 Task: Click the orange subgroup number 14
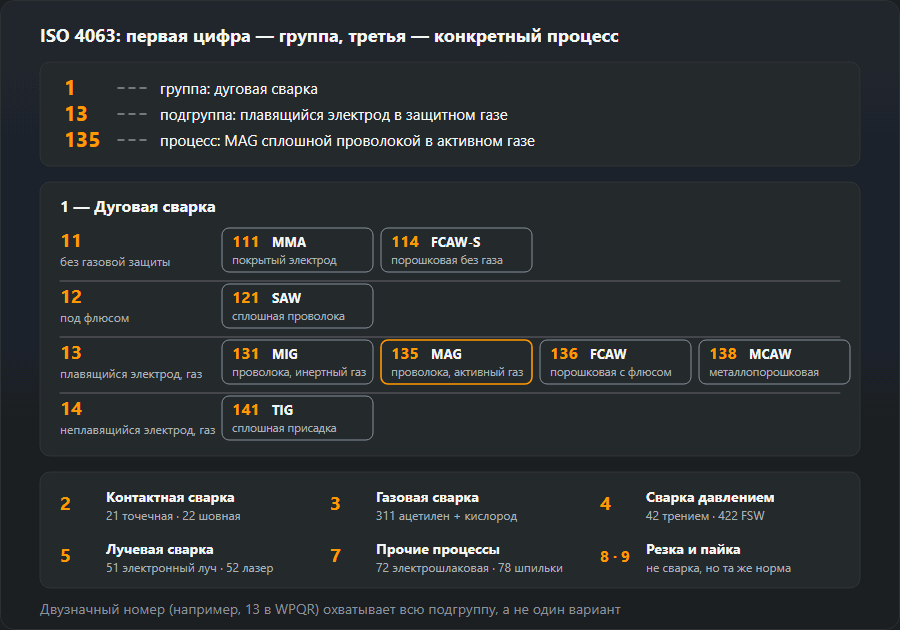(x=71, y=409)
